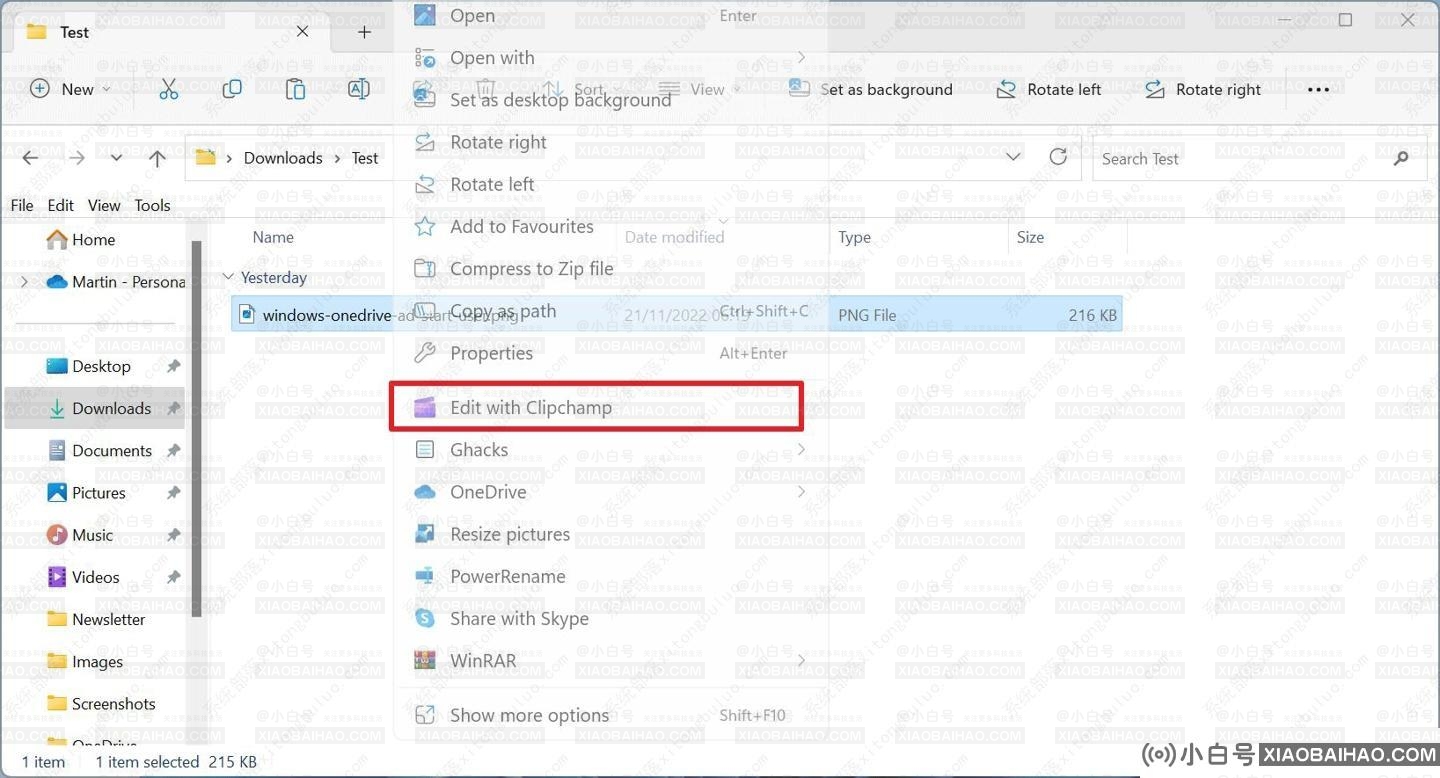Screen dimensions: 1440x778
Task: Expand address bar history dropdown
Action: coord(1013,158)
